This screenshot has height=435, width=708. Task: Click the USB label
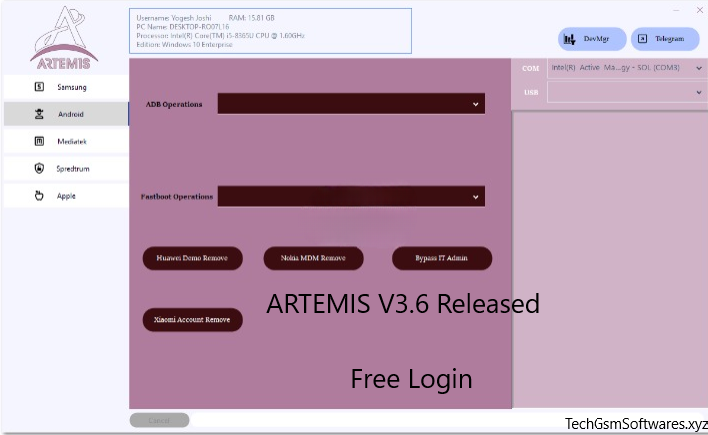pos(531,93)
